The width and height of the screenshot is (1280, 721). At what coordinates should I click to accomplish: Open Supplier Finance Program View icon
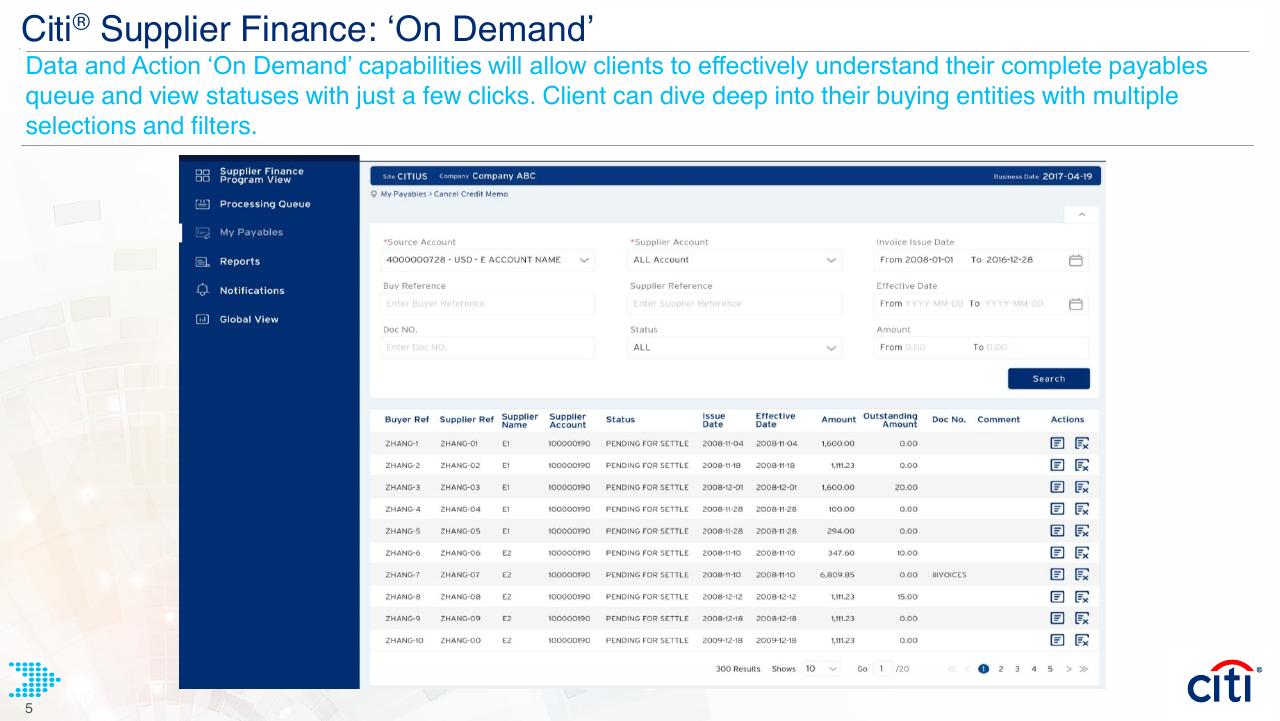(203, 176)
